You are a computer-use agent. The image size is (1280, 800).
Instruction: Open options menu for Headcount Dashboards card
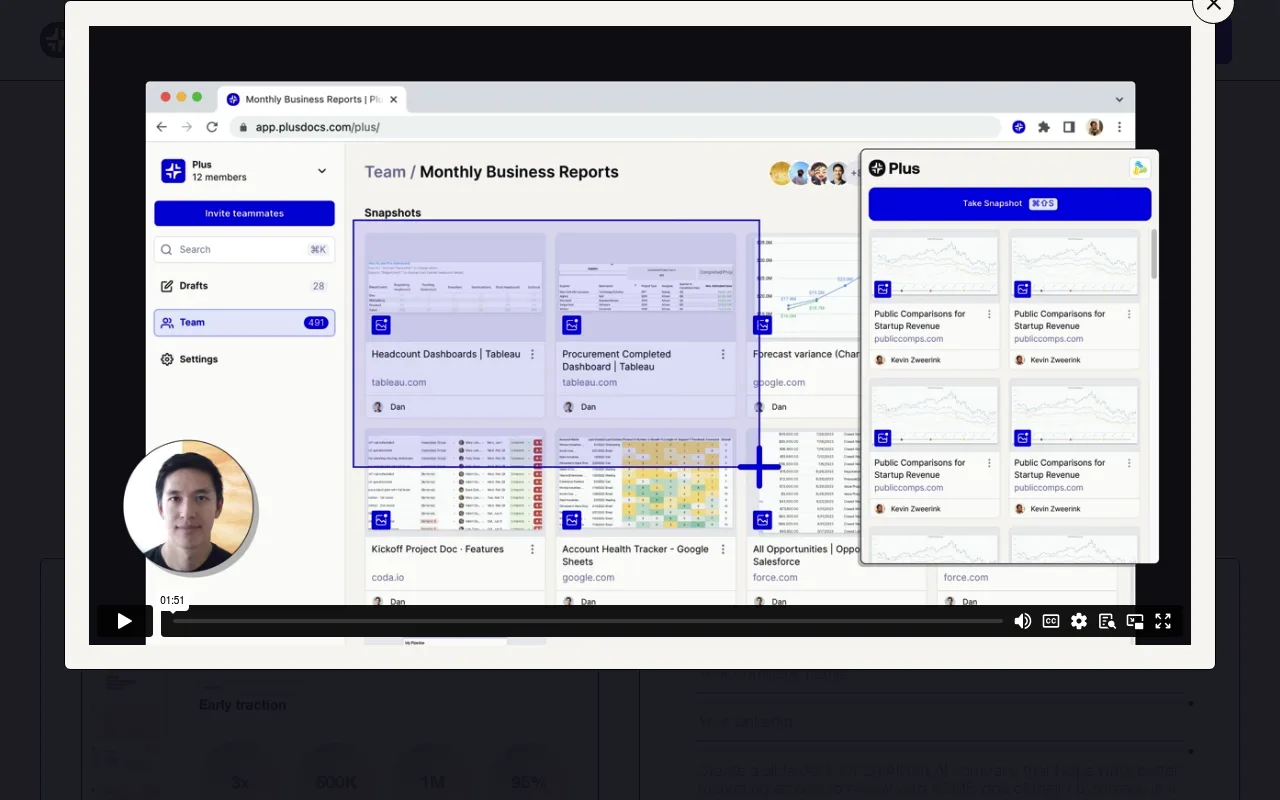(x=532, y=354)
